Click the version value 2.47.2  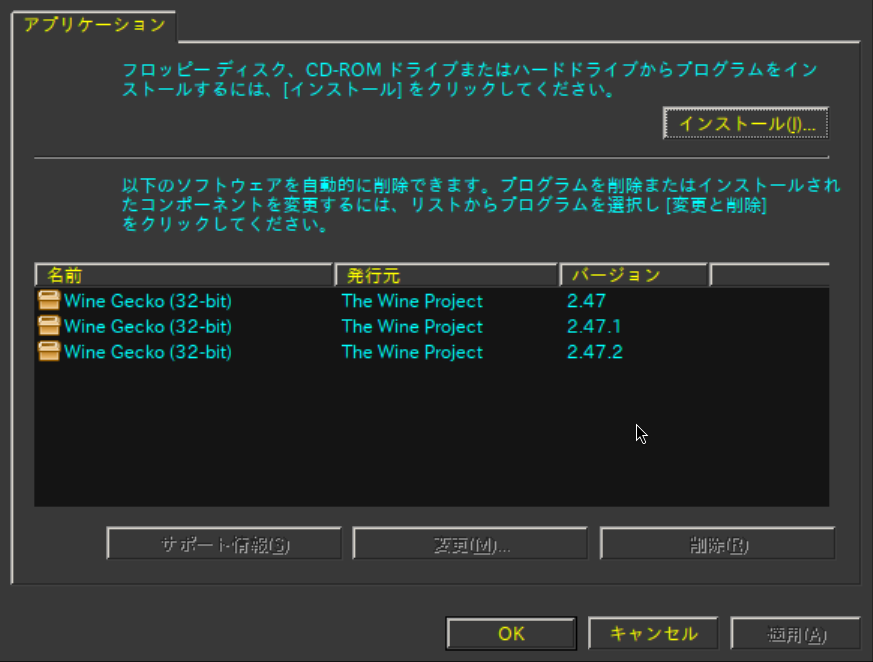[x=595, y=352]
